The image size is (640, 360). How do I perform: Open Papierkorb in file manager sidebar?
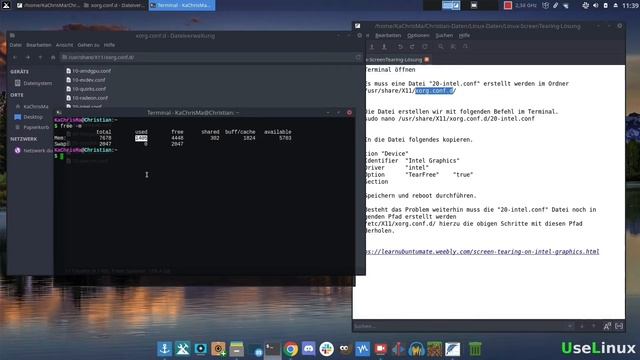click(32, 127)
